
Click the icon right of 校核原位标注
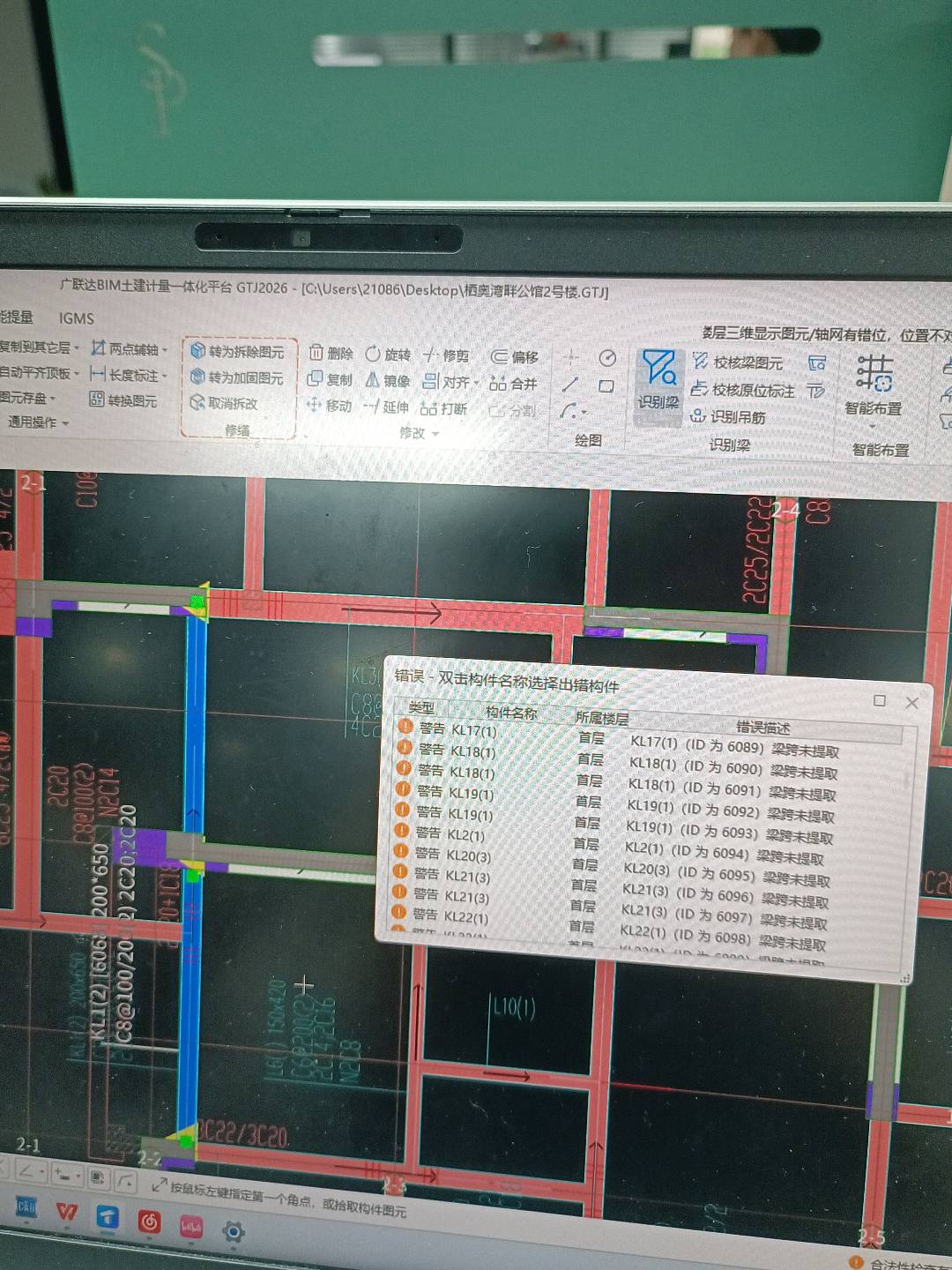pyautogui.click(x=816, y=391)
